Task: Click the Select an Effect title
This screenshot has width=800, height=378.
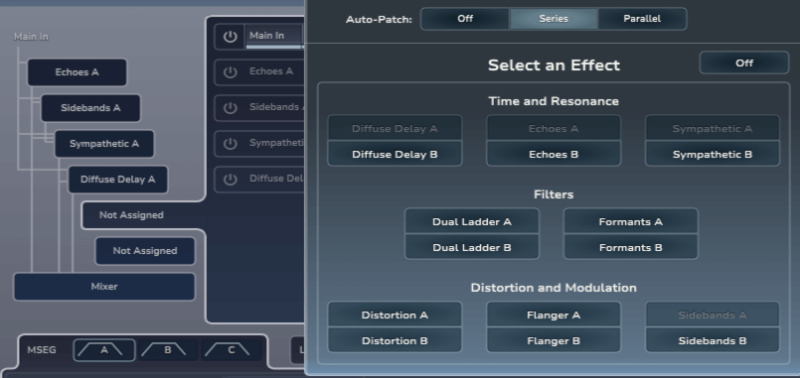Action: 554,65
